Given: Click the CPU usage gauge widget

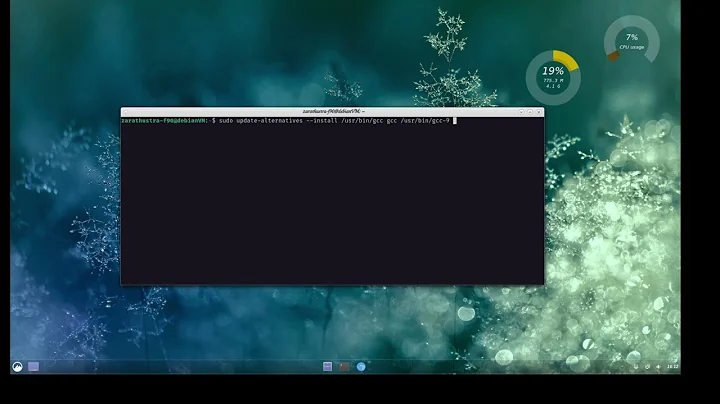Looking at the screenshot, I should pos(631,42).
